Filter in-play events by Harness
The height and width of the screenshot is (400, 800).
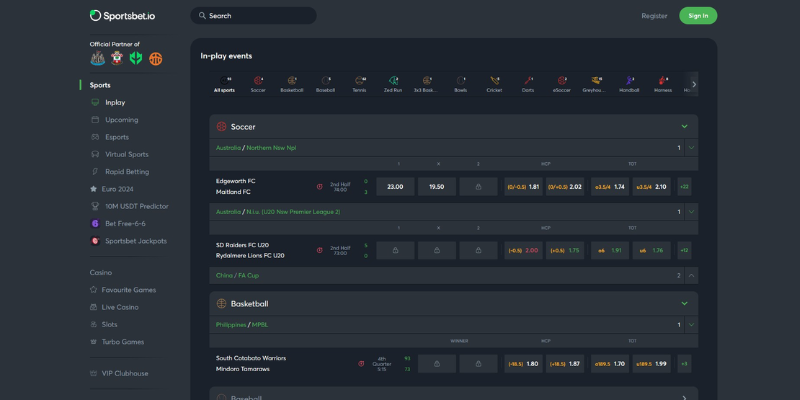pyautogui.click(x=663, y=84)
